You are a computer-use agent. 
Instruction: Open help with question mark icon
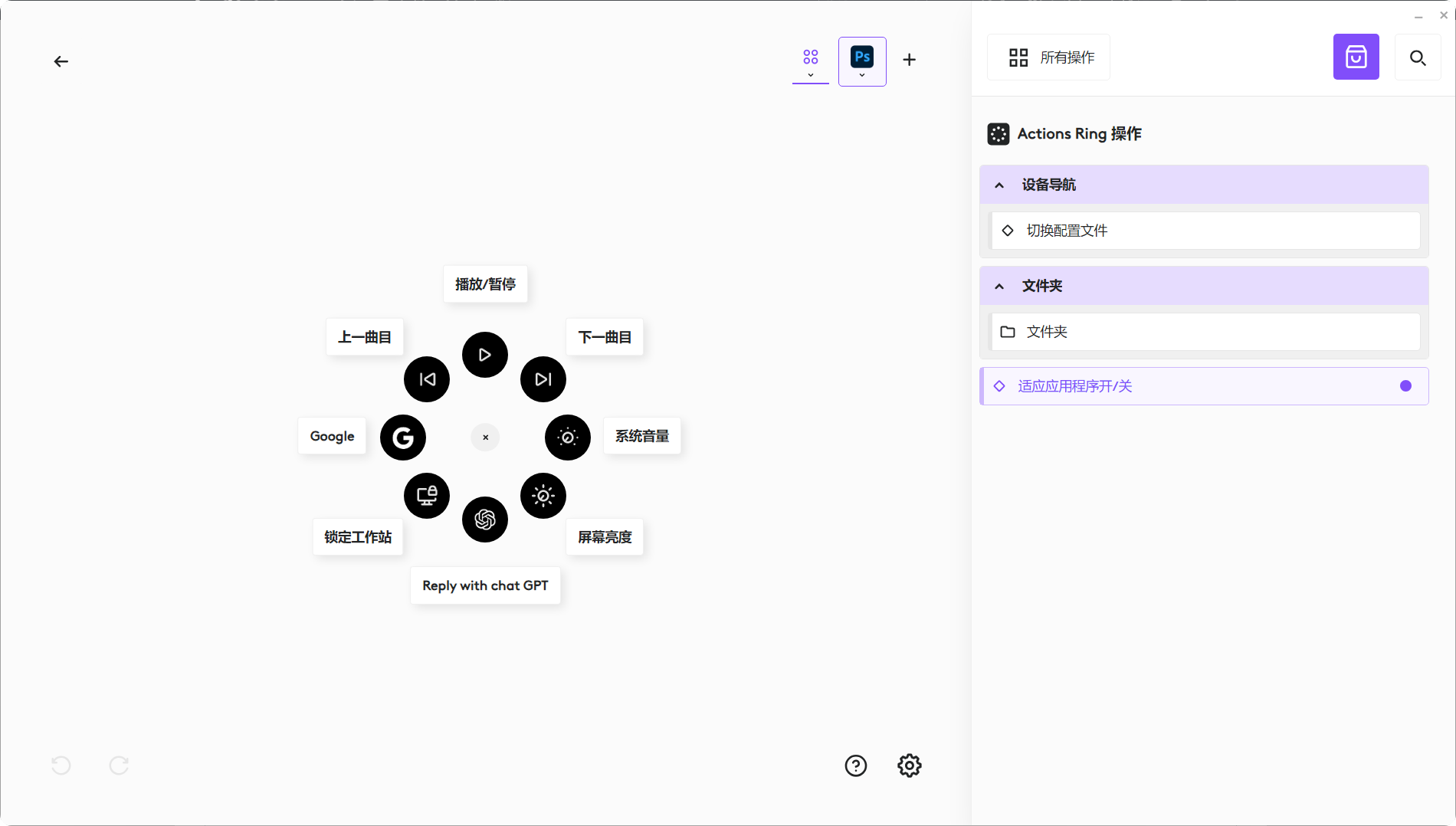coord(856,765)
